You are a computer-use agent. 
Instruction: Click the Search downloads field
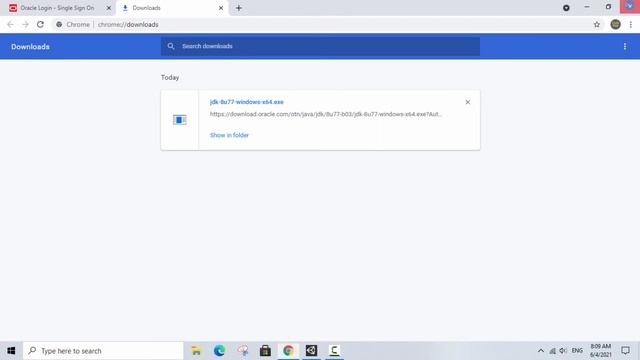[320, 46]
